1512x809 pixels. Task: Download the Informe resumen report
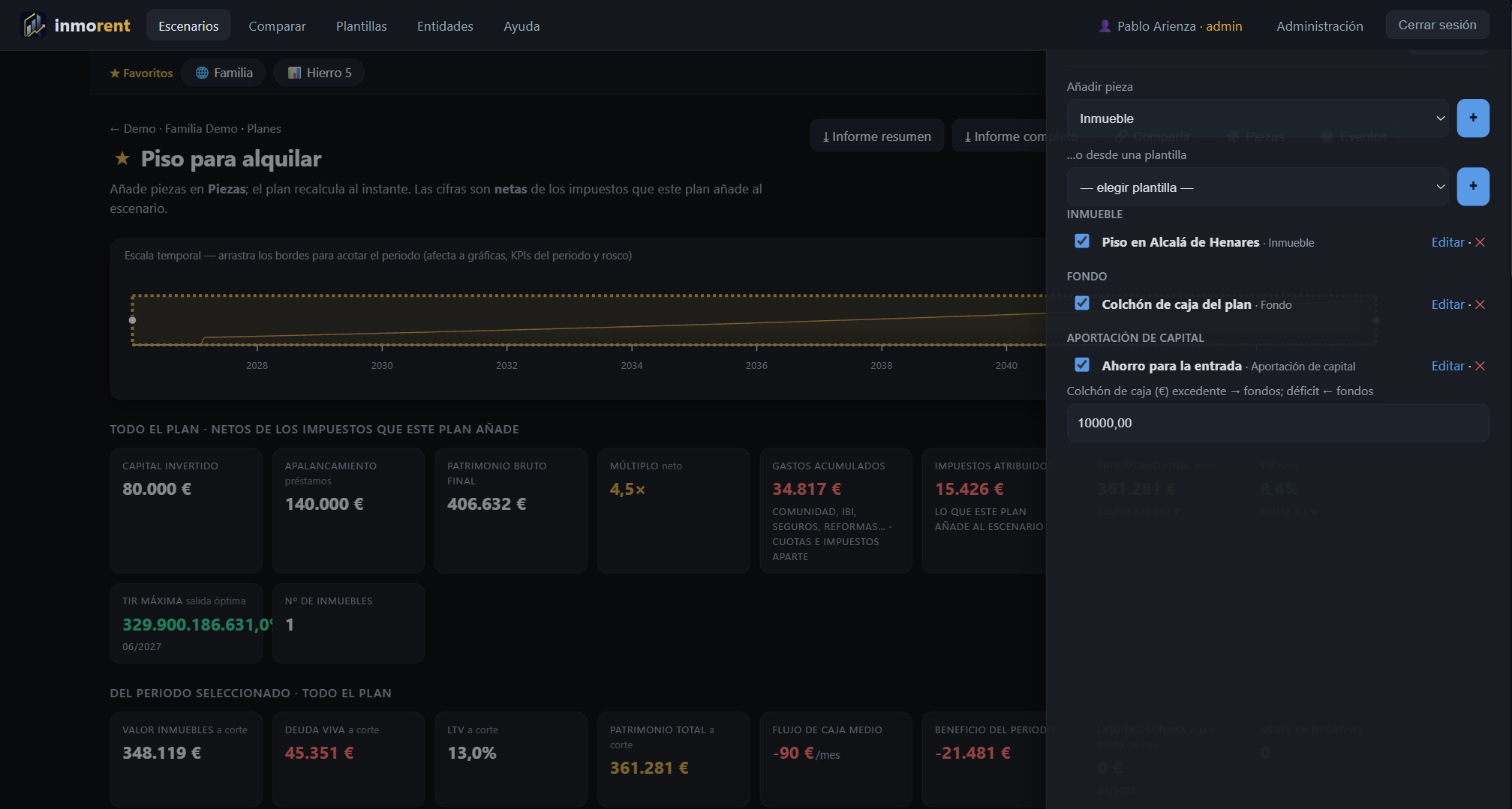point(877,136)
